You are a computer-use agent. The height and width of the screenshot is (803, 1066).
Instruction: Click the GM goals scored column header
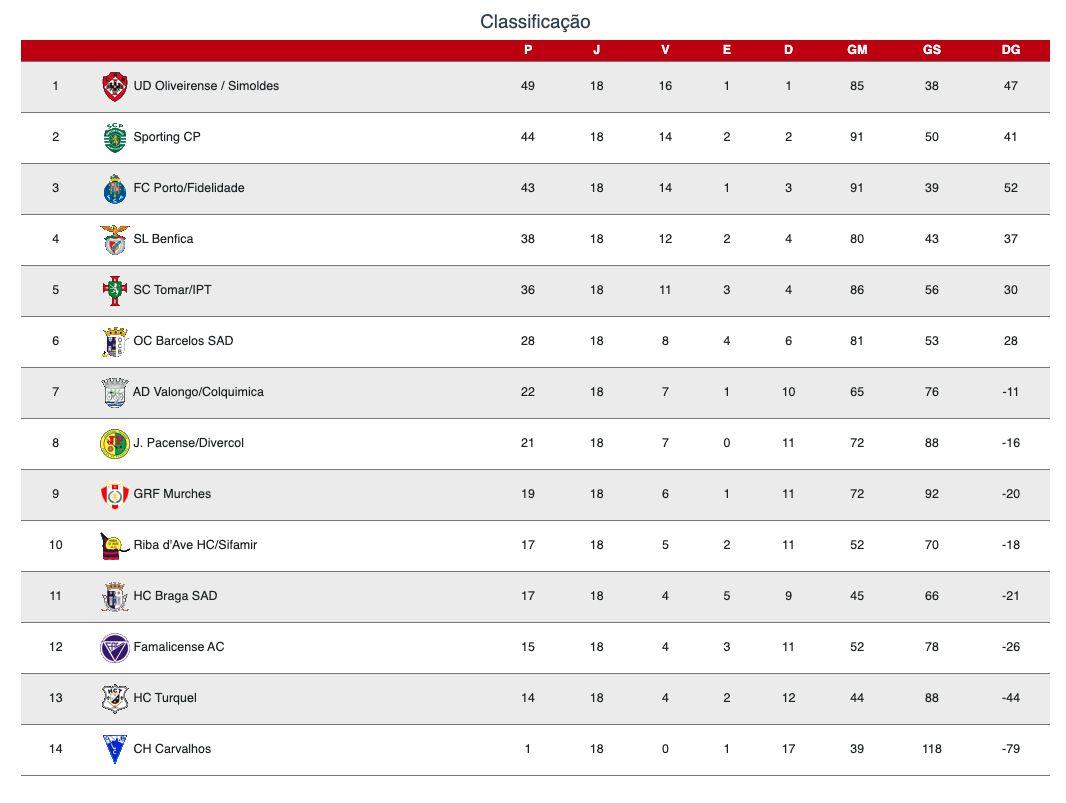[x=857, y=50]
